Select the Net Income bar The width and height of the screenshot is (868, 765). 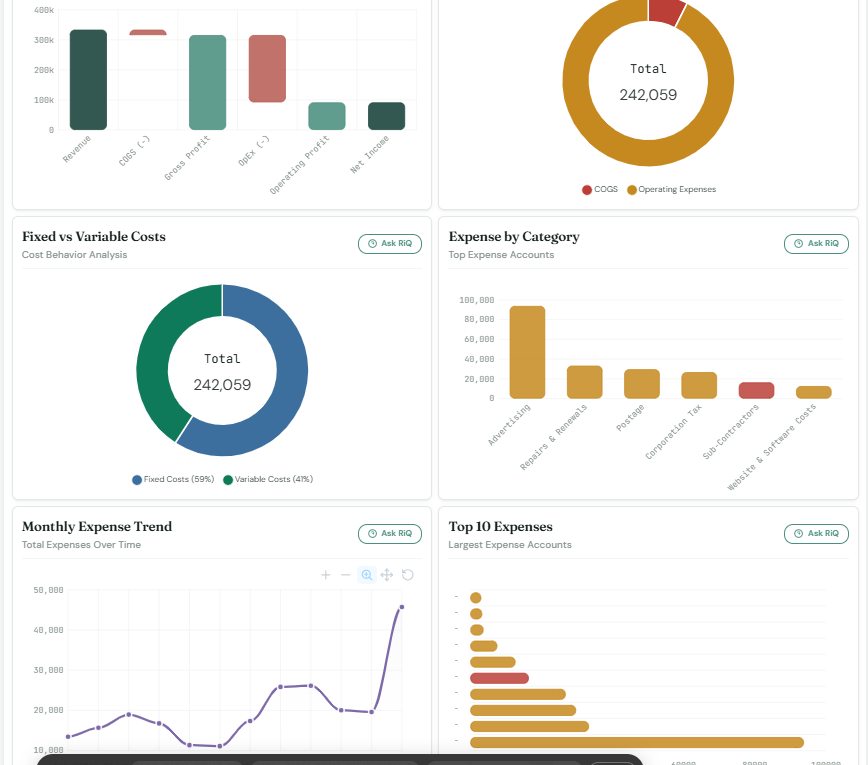click(x=386, y=116)
